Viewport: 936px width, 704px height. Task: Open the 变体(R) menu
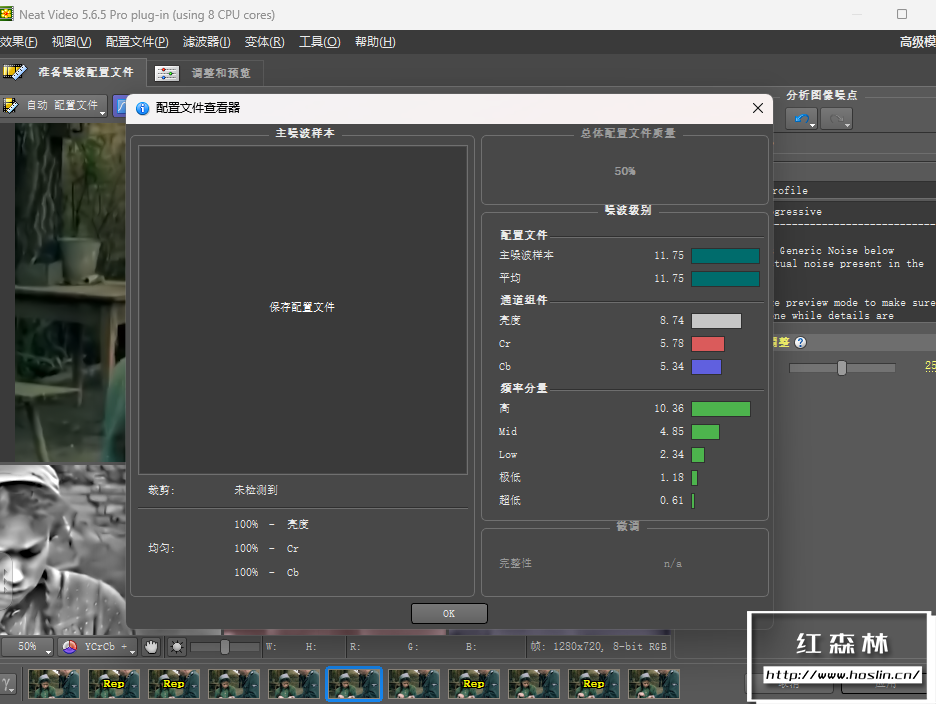[x=264, y=42]
